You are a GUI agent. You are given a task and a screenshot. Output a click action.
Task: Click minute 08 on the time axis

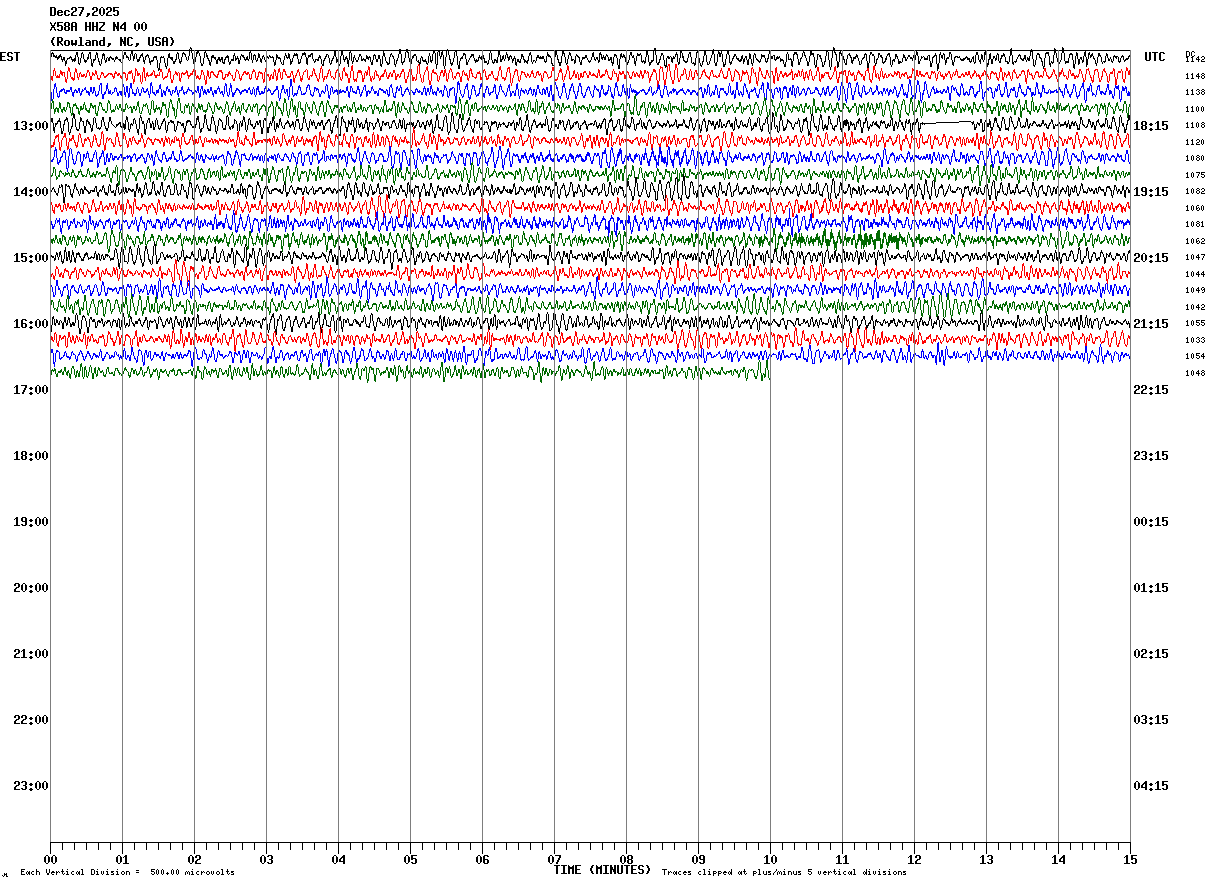[x=626, y=860]
